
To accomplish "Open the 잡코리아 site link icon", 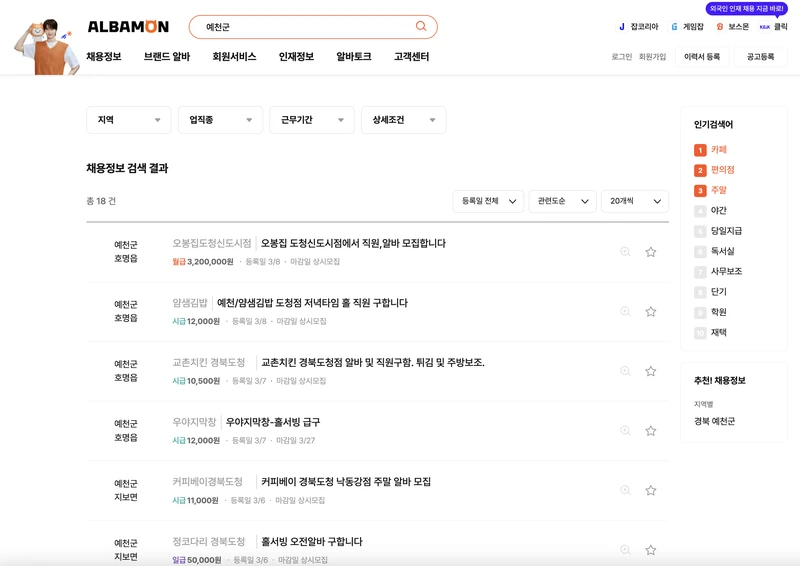I will tap(621, 27).
